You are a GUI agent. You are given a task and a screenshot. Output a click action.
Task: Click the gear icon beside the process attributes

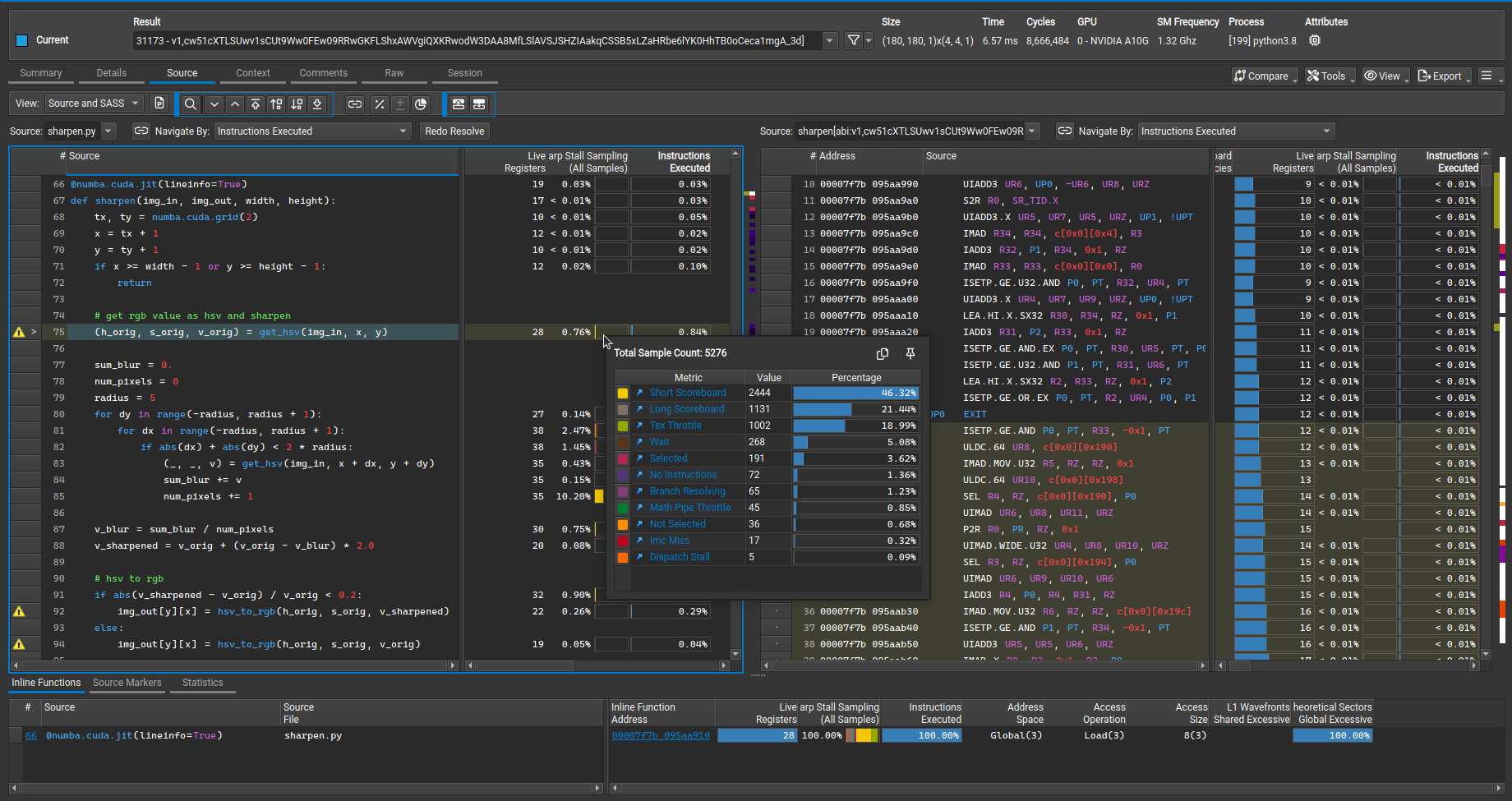[1315, 39]
